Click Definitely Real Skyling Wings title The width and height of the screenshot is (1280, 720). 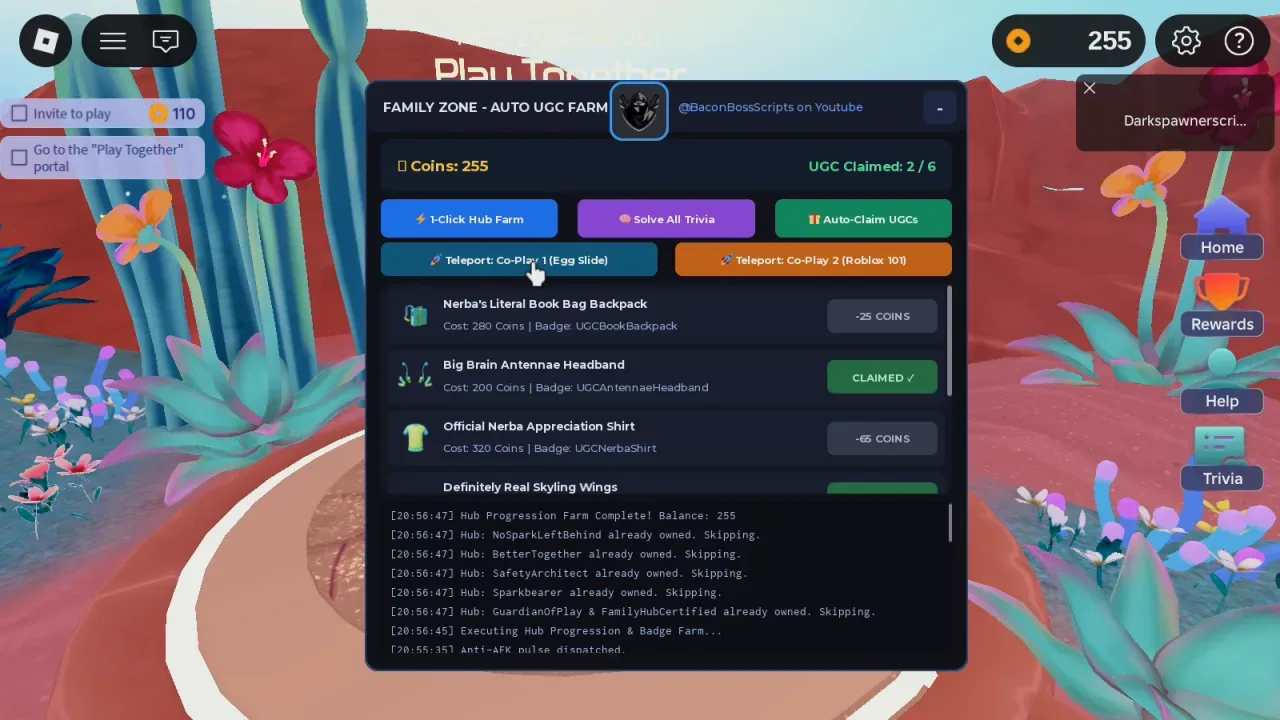coord(530,487)
